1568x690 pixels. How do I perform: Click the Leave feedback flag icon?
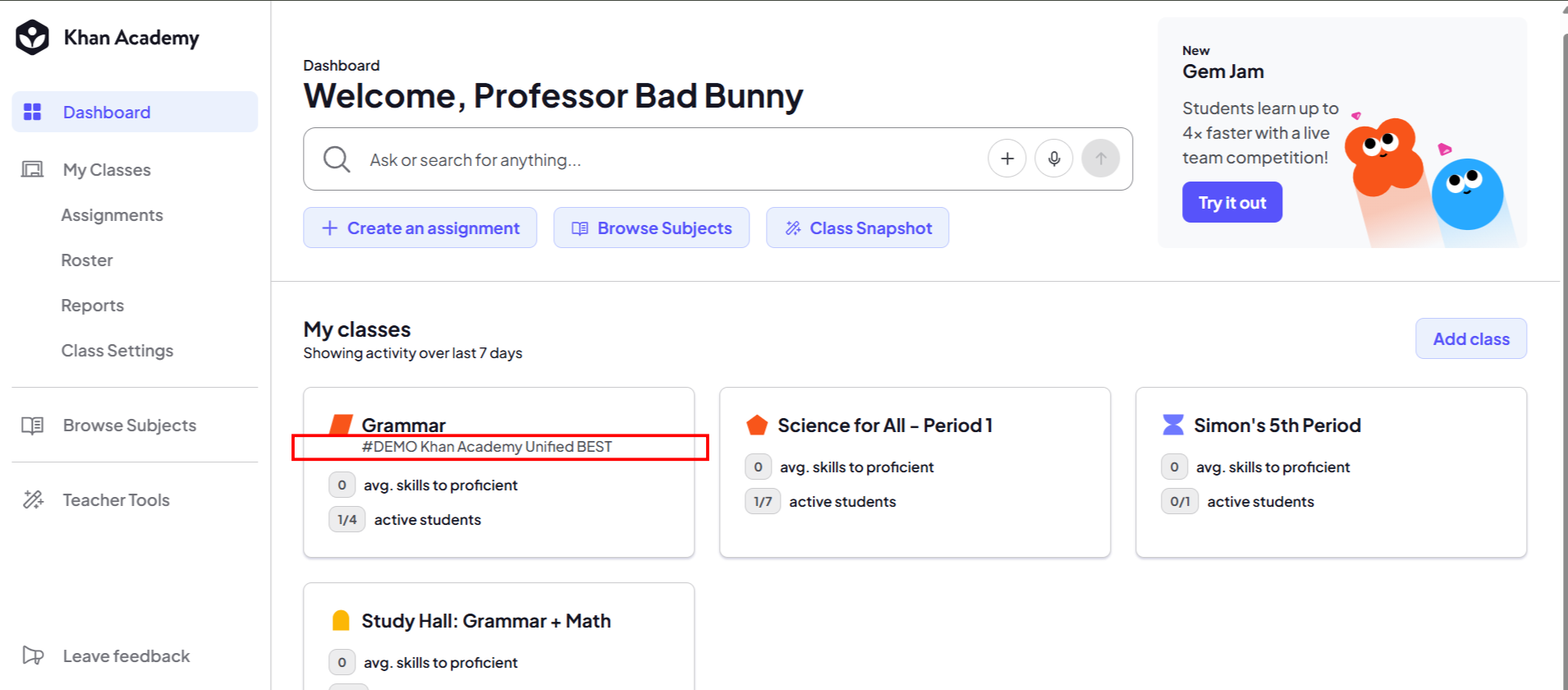pyautogui.click(x=33, y=655)
